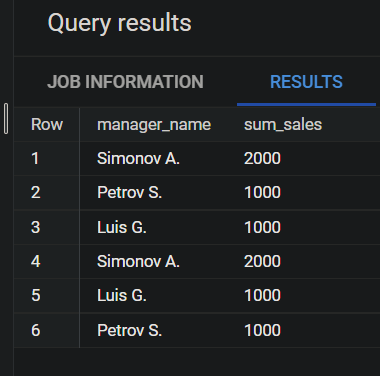
Task: Click the 1000 value in row 2
Action: [262, 192]
